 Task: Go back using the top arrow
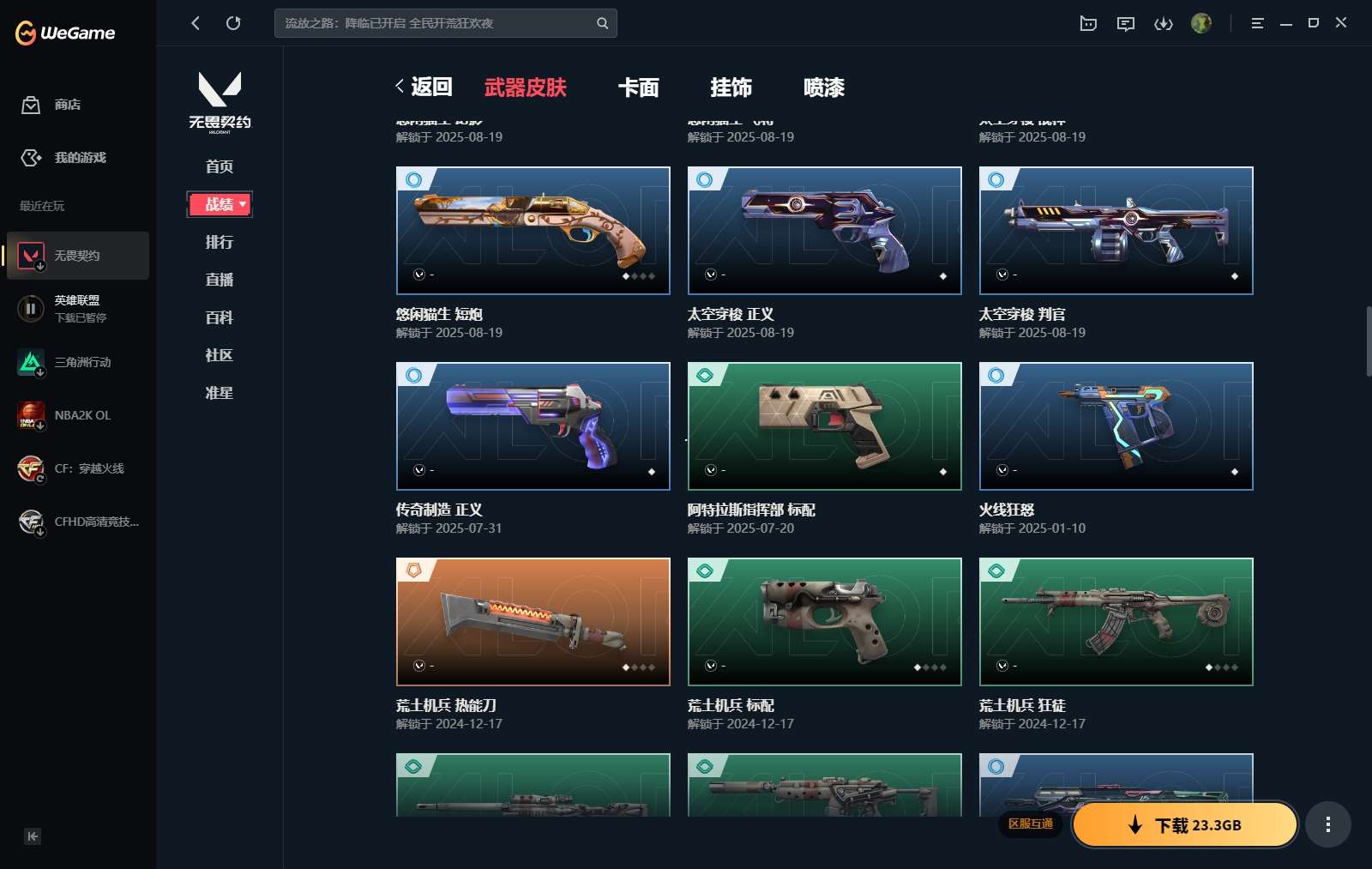tap(196, 23)
